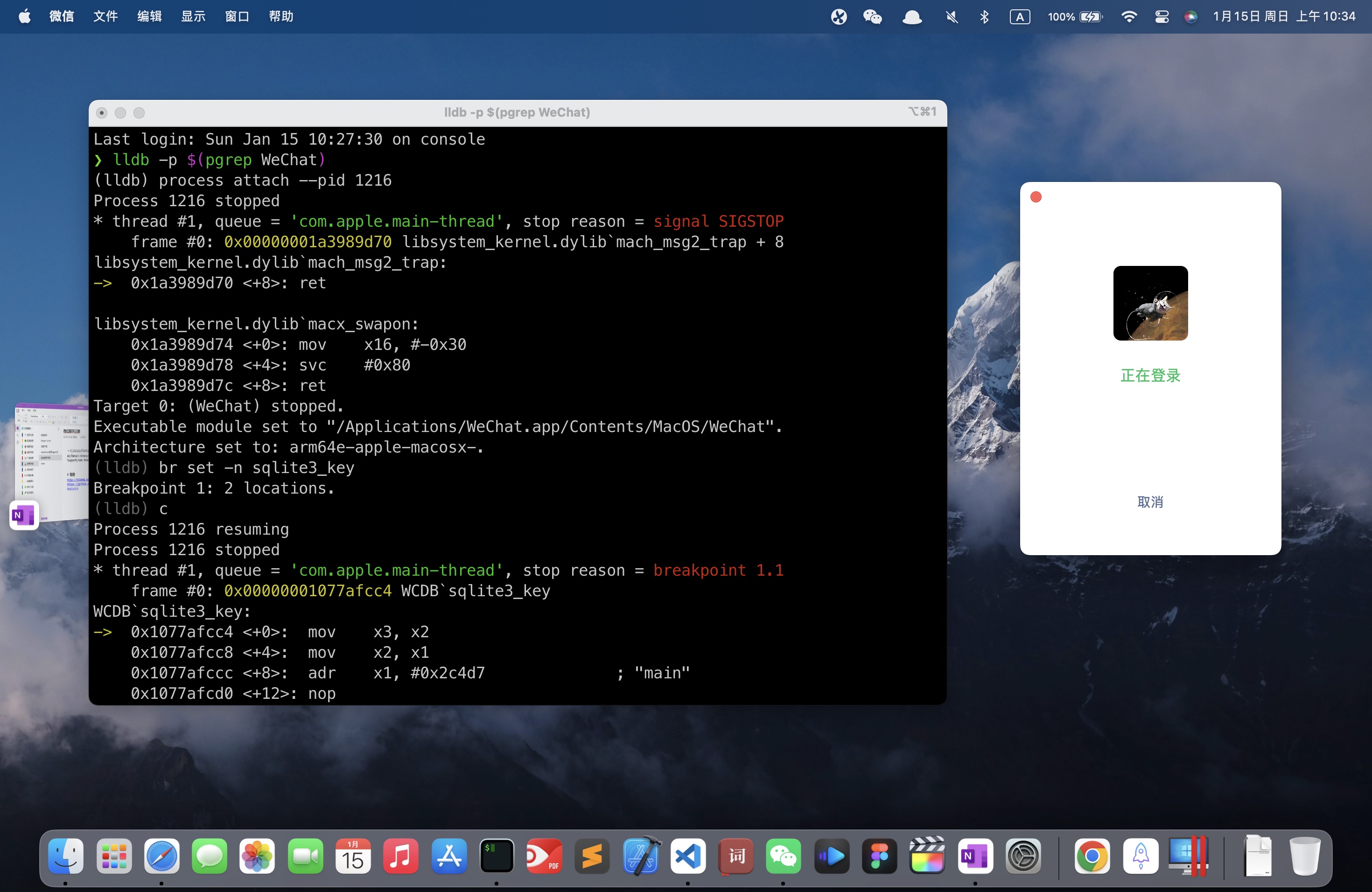
Task: Launch Safari from the Dock
Action: [161, 856]
